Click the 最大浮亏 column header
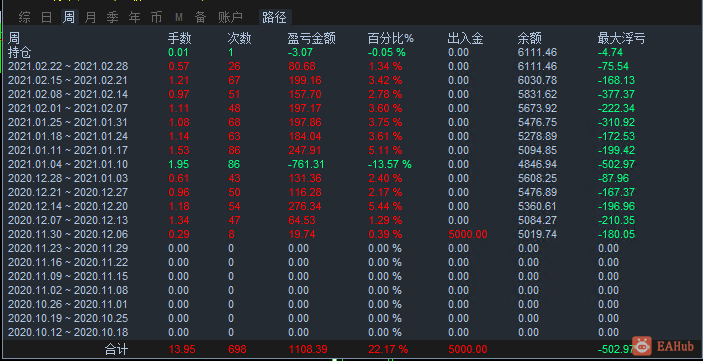 point(621,39)
